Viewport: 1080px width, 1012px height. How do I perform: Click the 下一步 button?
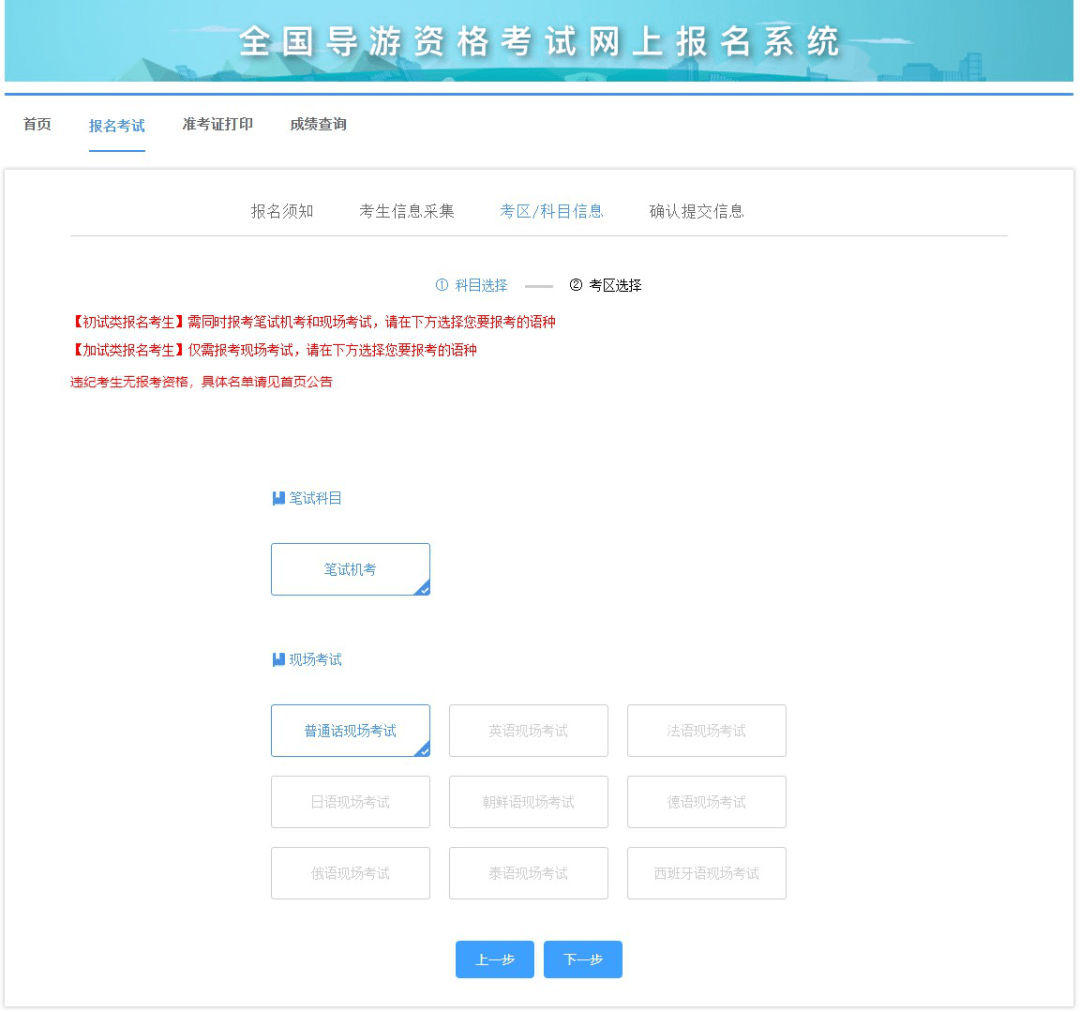pos(583,959)
